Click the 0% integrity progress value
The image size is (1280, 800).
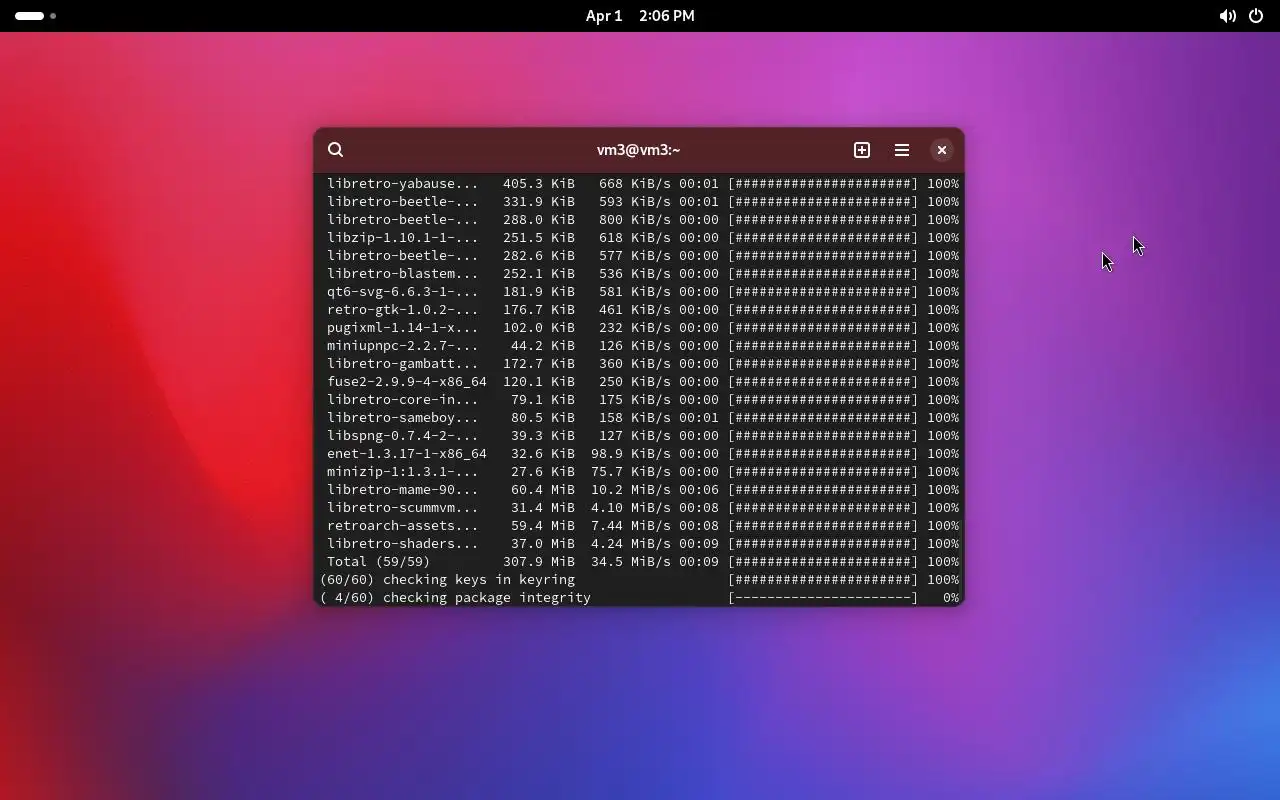[x=951, y=598]
